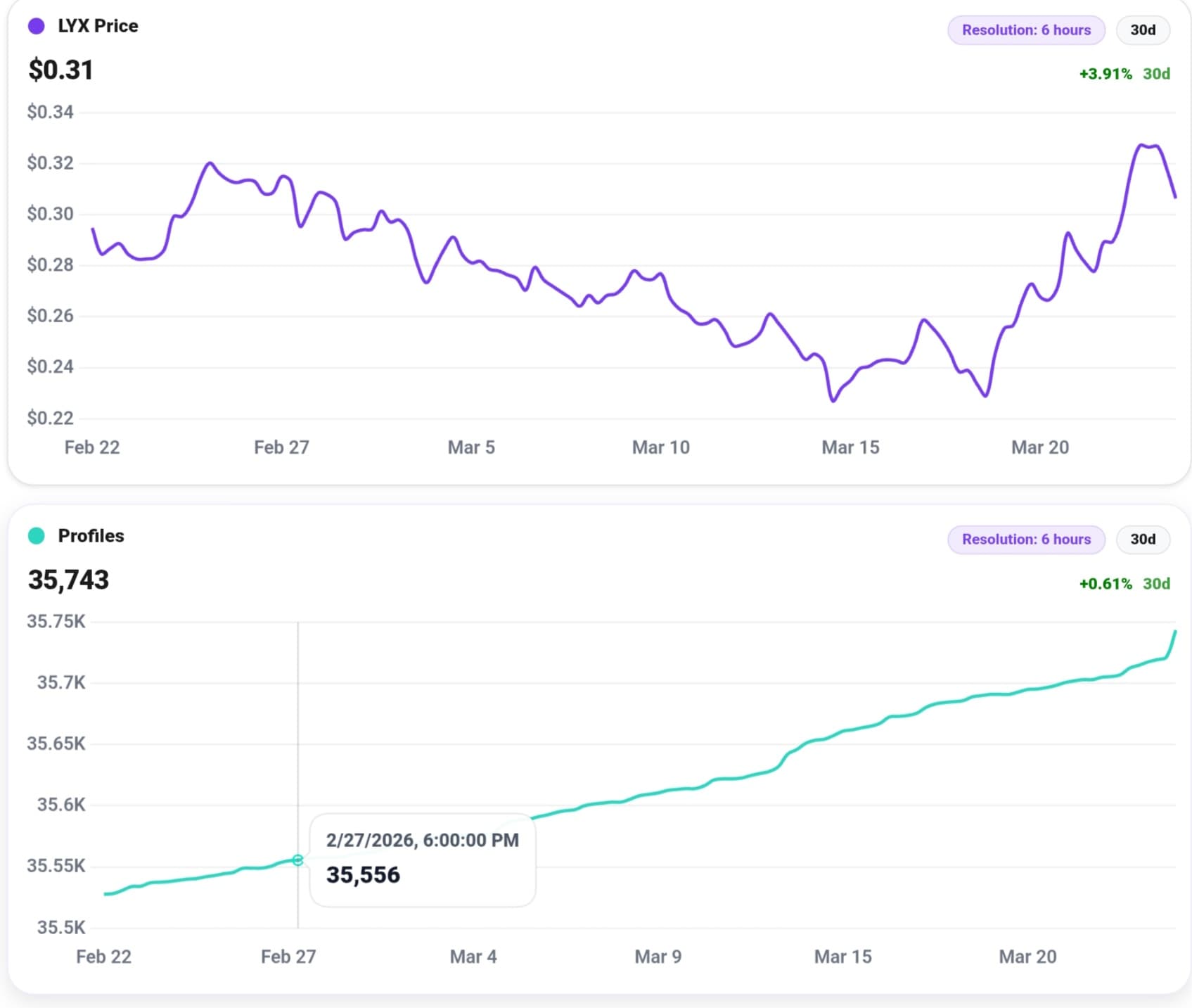Click the $0.31 current price value

click(x=60, y=70)
